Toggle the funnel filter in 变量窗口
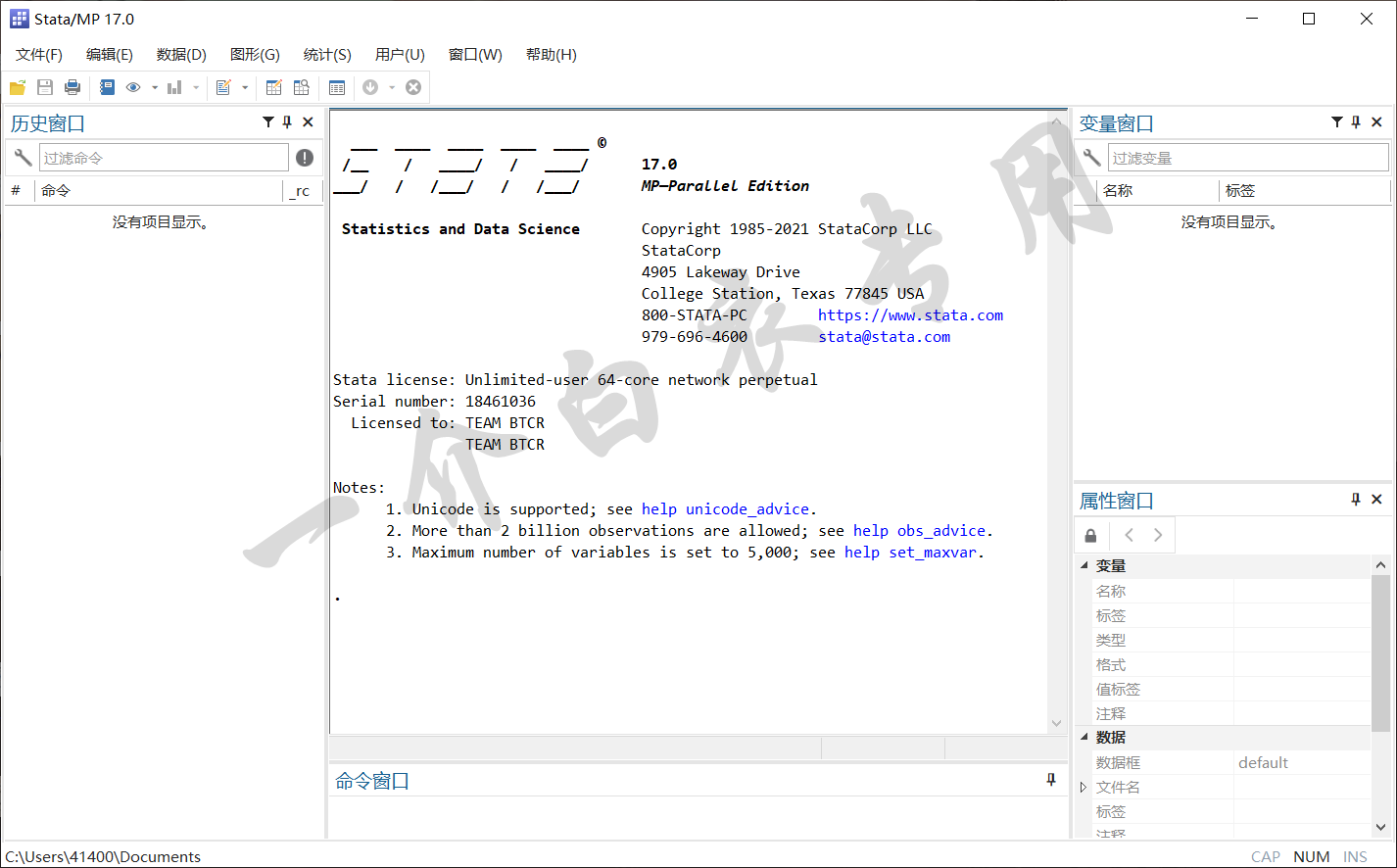This screenshot has width=1397, height=868. 1337,122
